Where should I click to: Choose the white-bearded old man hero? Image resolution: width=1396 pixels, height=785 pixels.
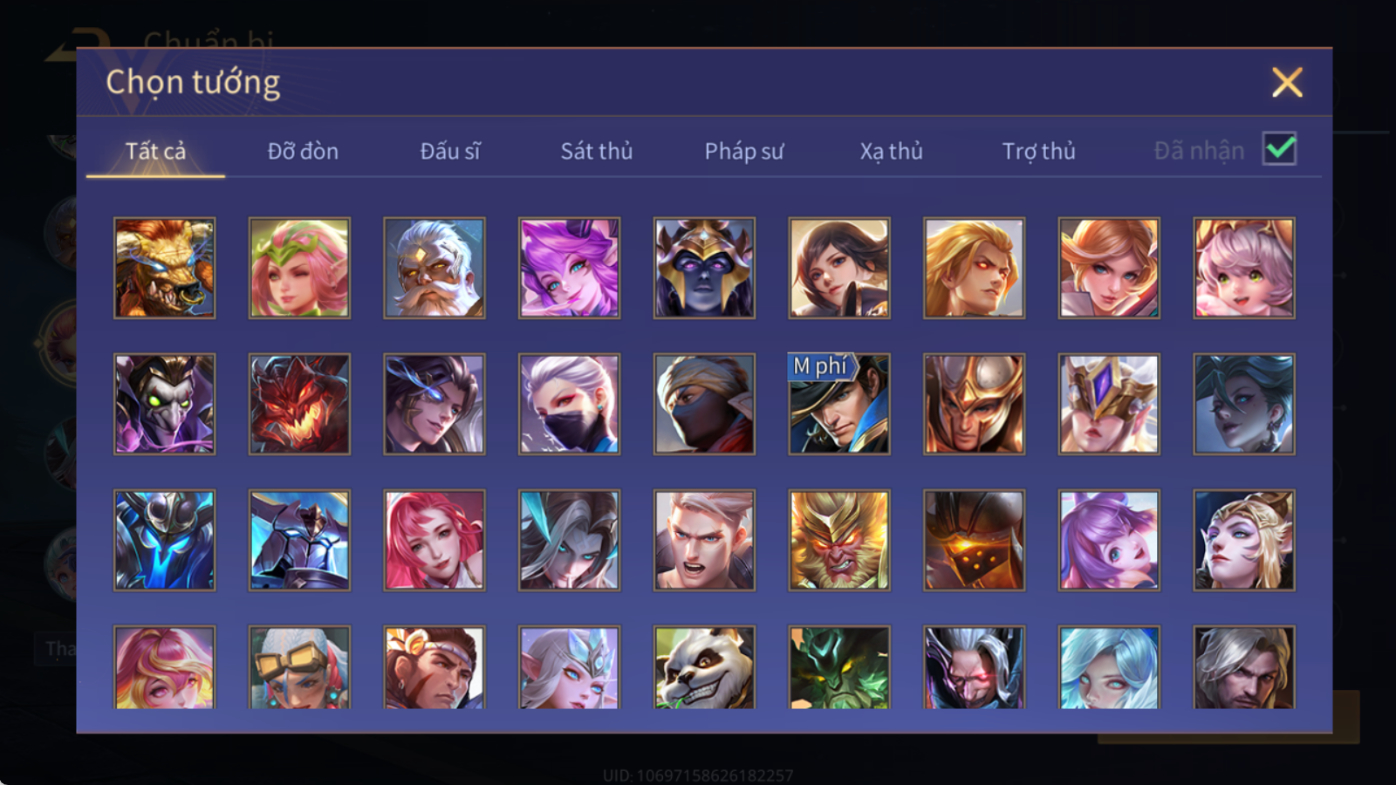434,268
